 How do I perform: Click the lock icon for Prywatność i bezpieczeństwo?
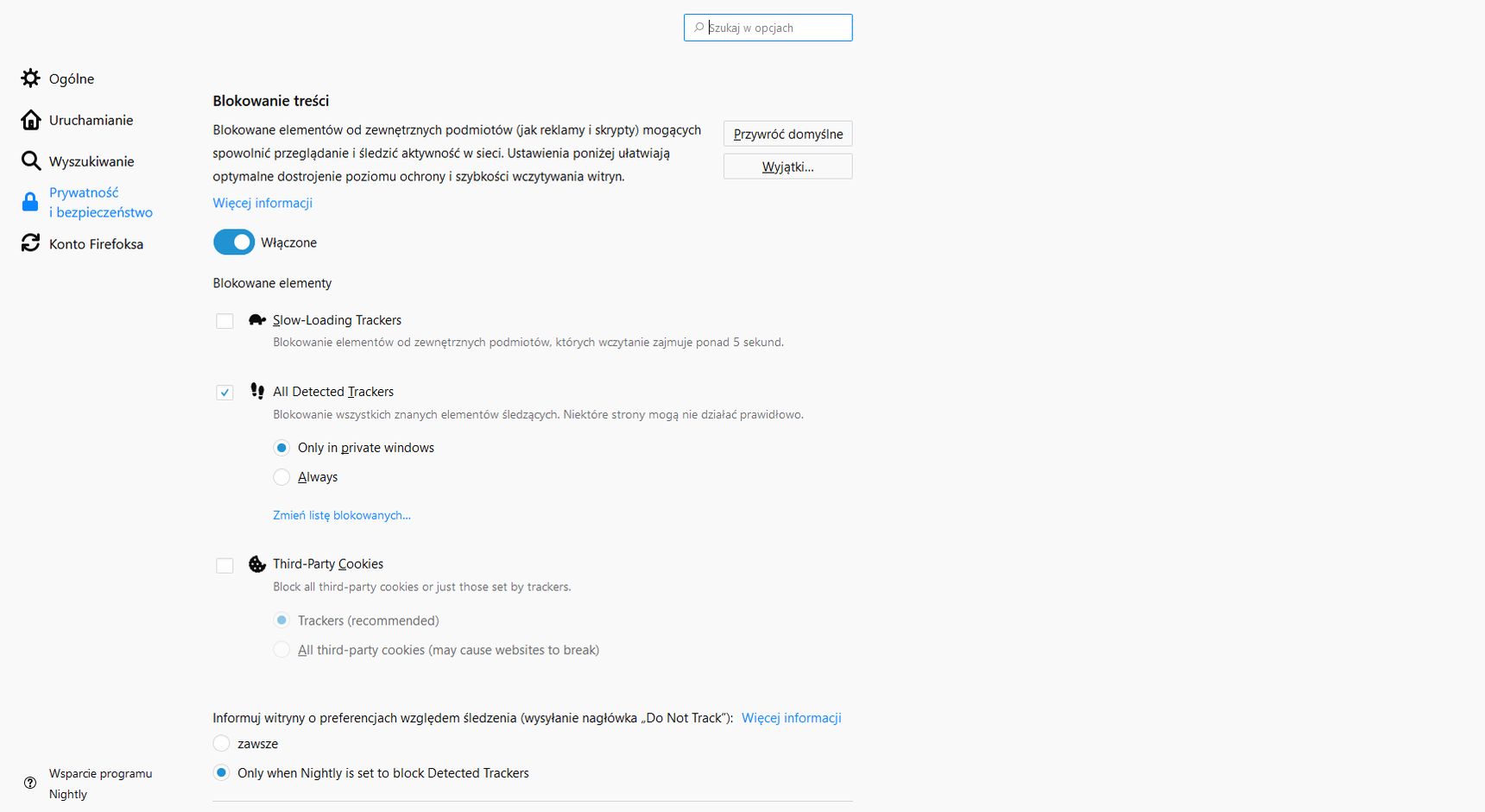tap(30, 203)
